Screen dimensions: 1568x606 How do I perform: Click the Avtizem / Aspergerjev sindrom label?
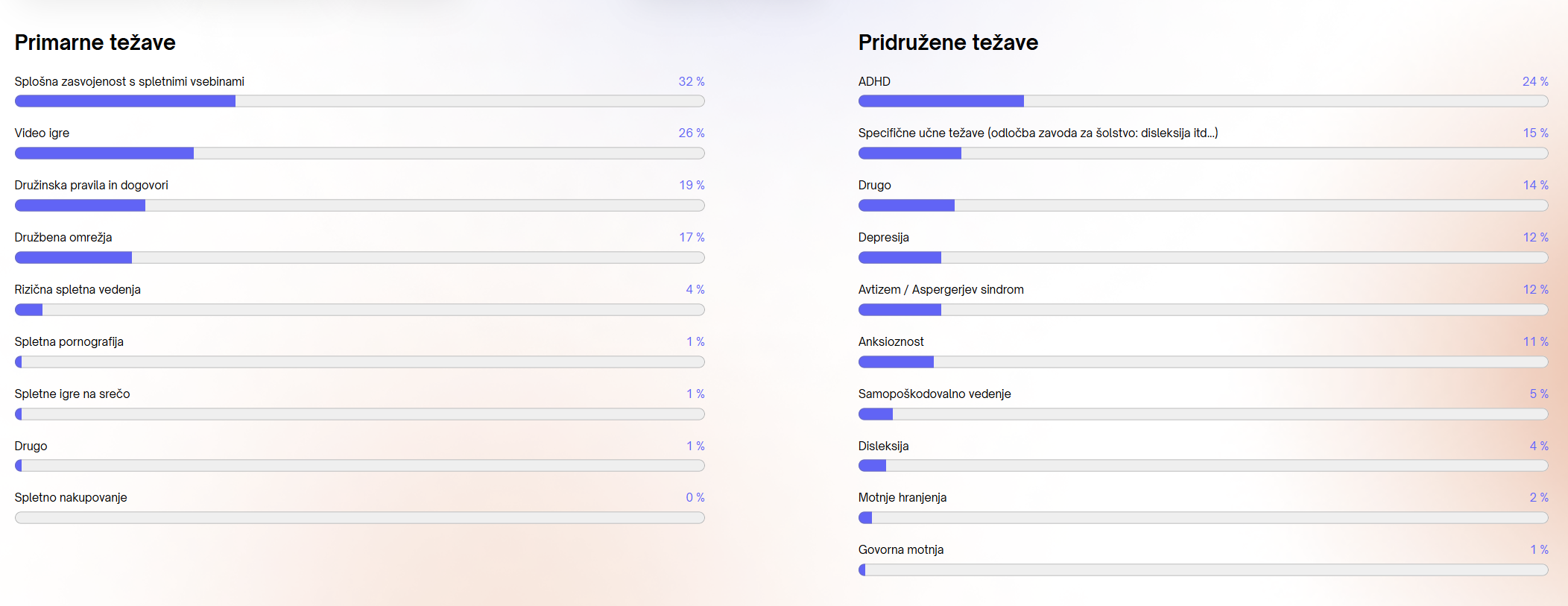941,289
